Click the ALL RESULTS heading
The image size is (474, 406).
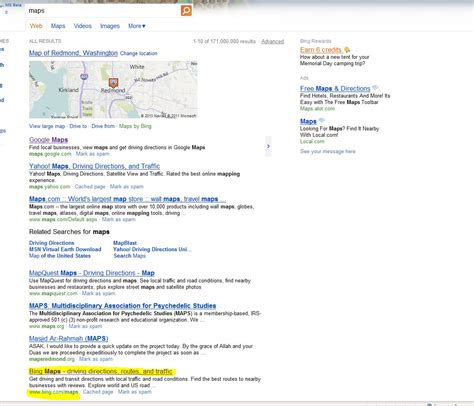(x=45, y=41)
